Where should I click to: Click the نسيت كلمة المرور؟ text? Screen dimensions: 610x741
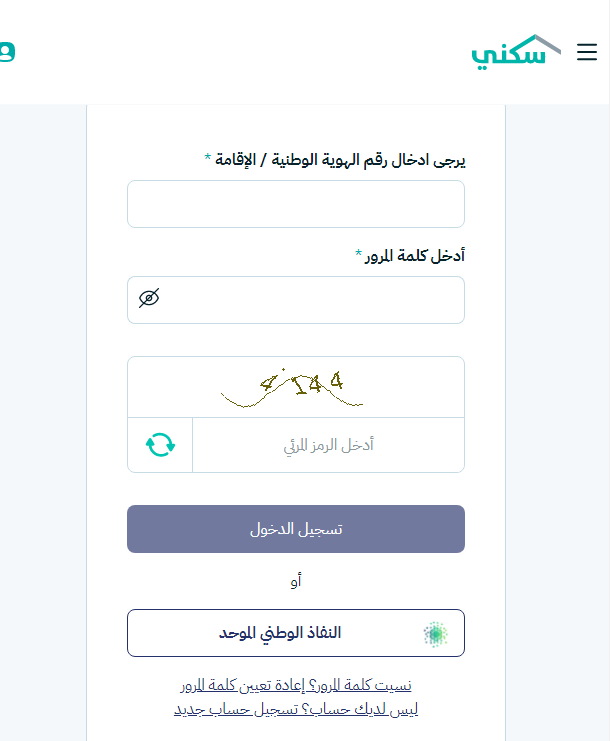click(361, 685)
